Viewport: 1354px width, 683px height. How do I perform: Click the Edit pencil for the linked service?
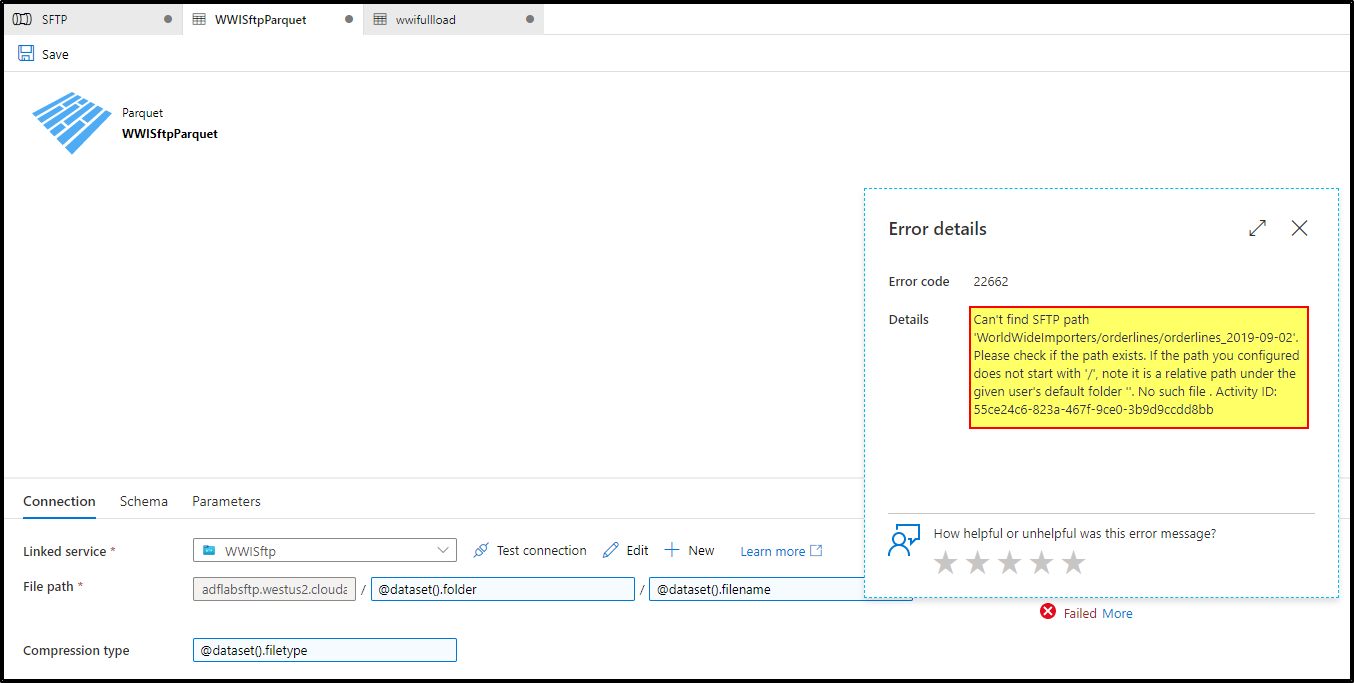coord(609,550)
